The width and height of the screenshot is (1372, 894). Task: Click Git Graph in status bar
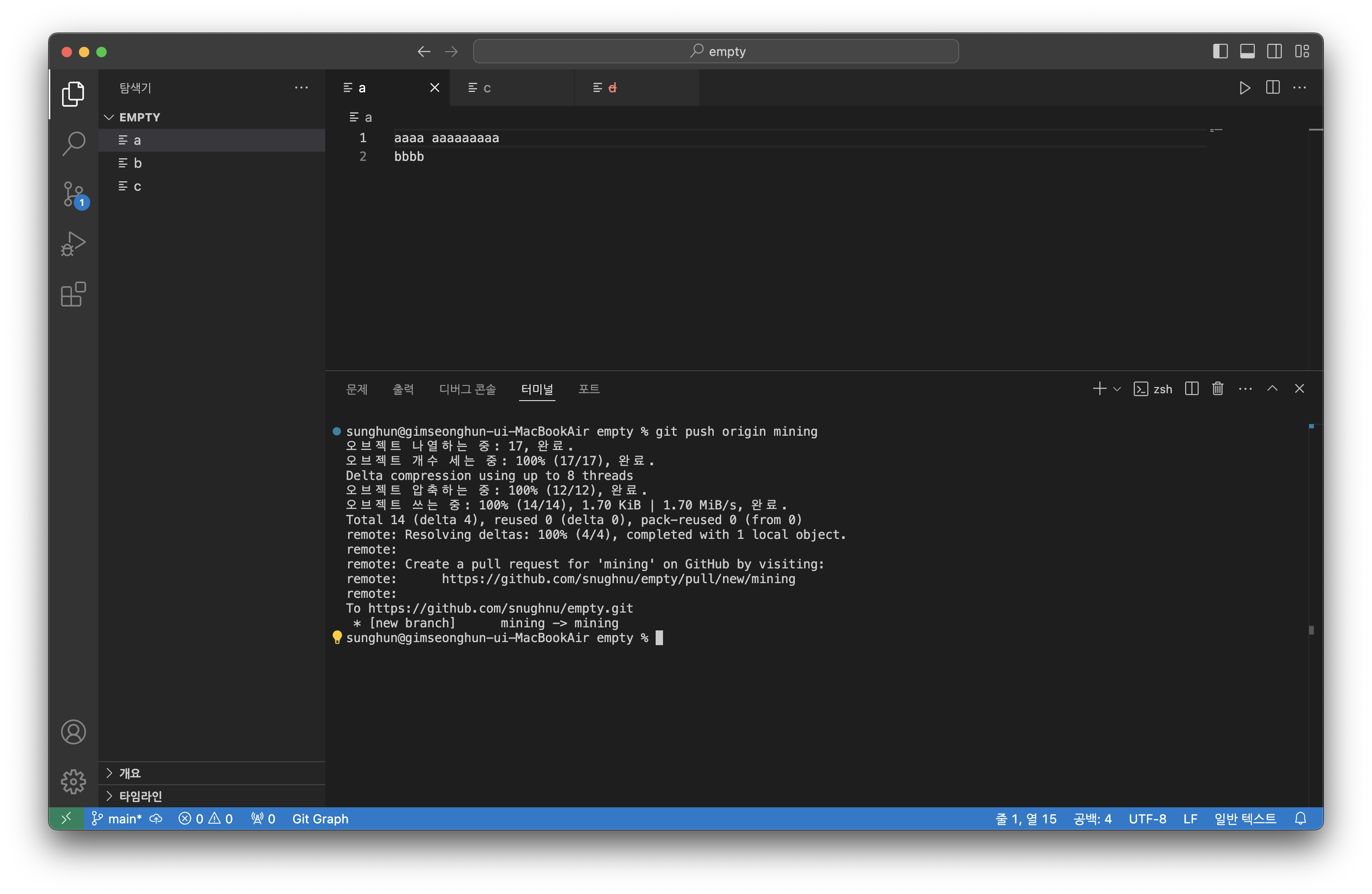pyautogui.click(x=320, y=819)
